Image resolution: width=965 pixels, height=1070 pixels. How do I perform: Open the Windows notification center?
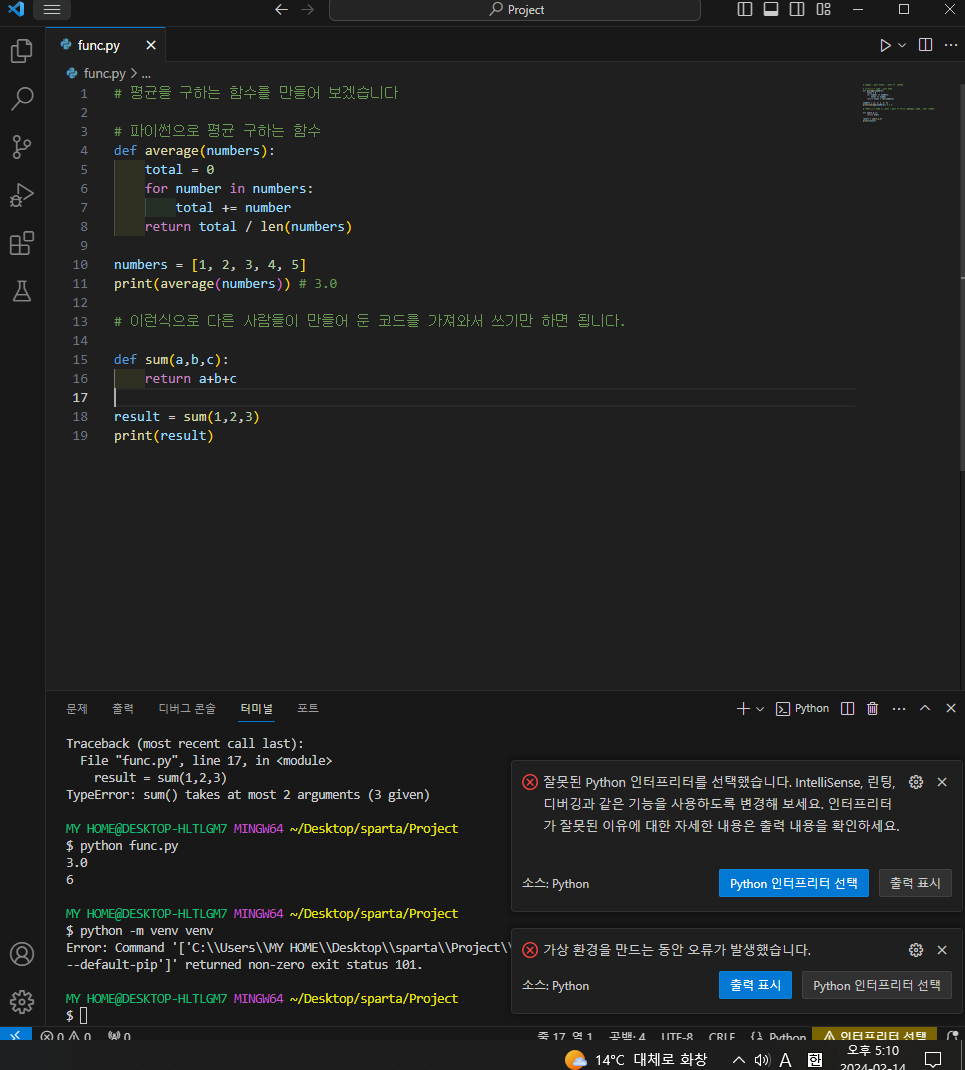(933, 1060)
